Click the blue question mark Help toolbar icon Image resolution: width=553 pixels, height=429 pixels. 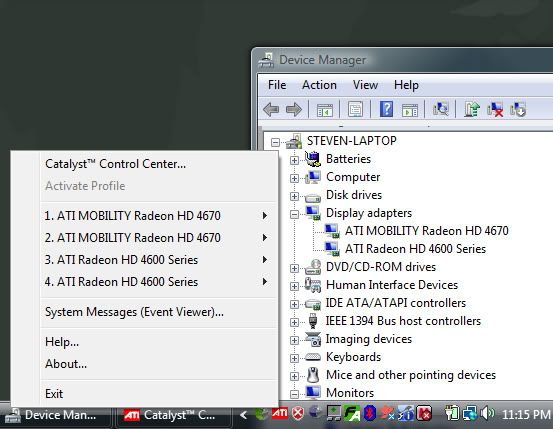387,109
